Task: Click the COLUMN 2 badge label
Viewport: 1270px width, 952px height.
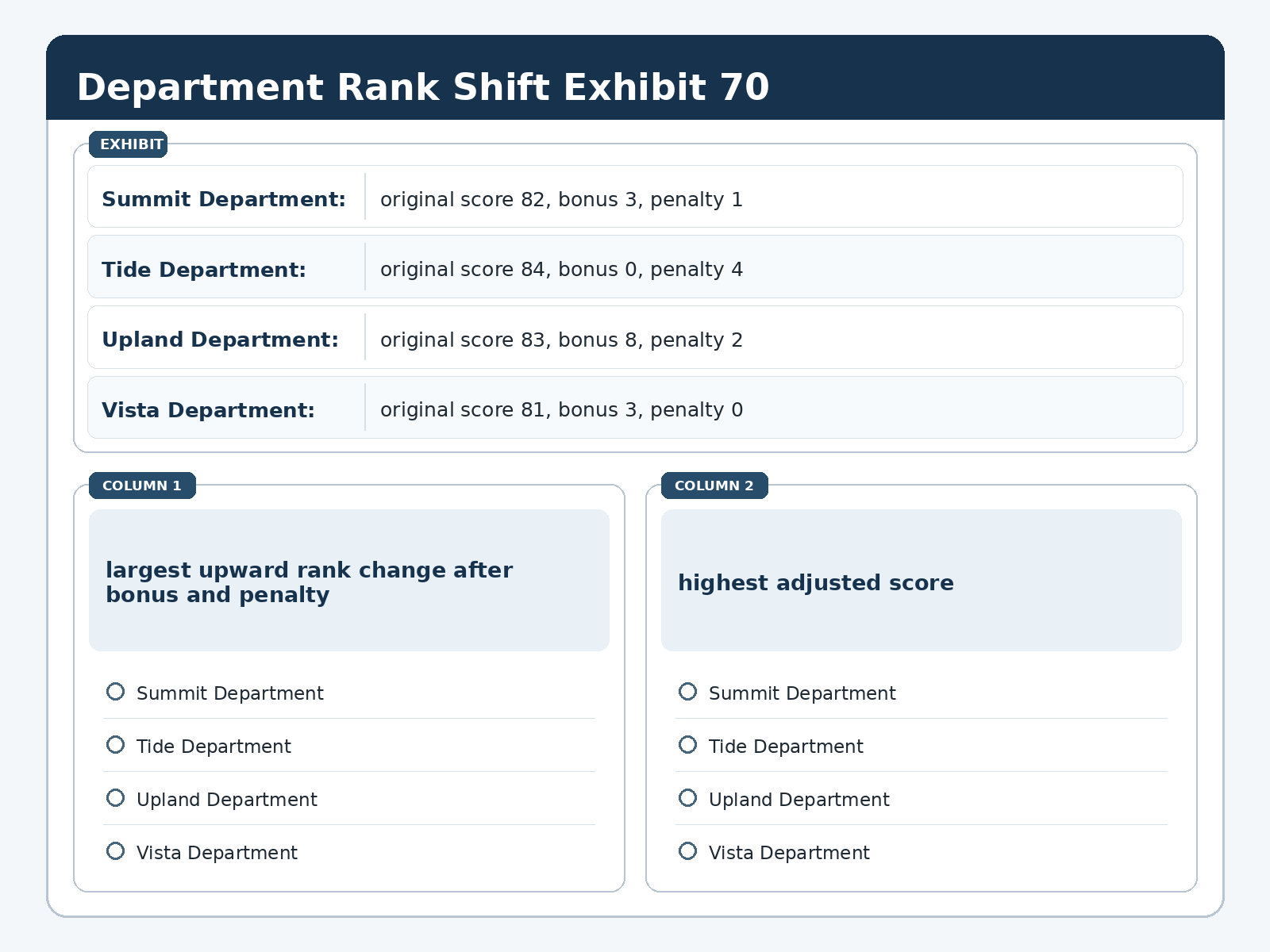Action: [714, 486]
